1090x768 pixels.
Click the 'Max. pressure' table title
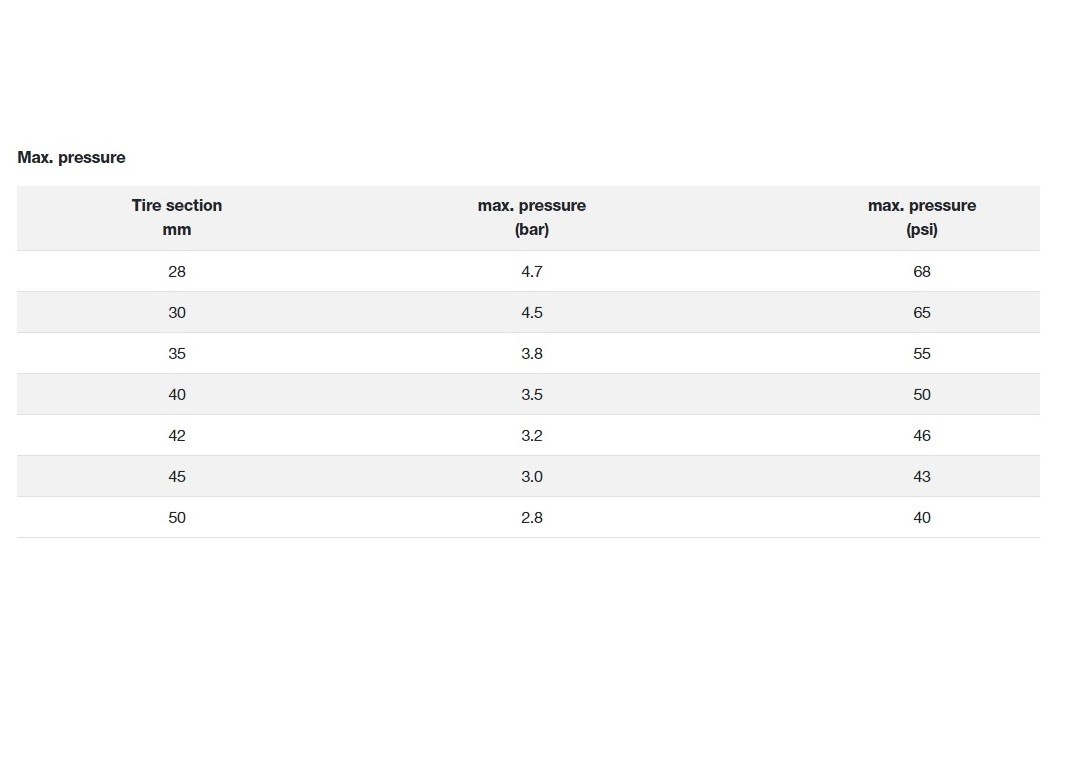(71, 157)
